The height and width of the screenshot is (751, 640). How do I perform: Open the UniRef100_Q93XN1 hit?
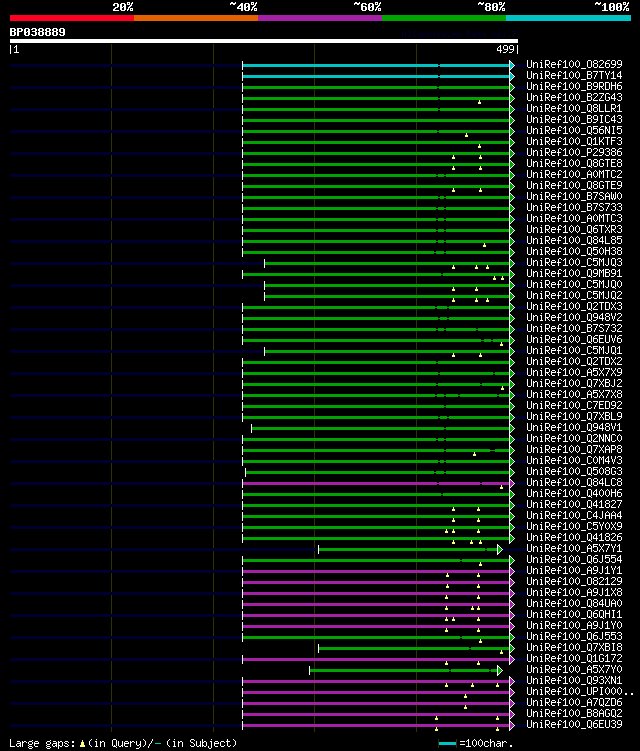pyautogui.click(x=574, y=681)
